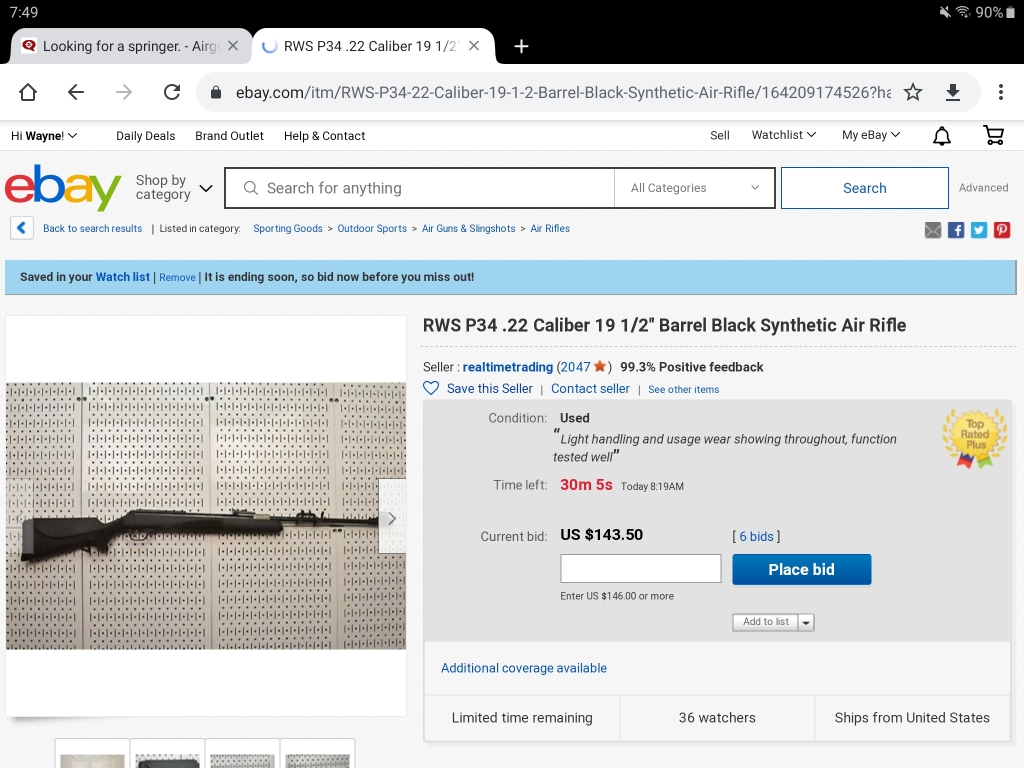Click Remove in the watch list banner
1024x768 pixels.
point(177,278)
